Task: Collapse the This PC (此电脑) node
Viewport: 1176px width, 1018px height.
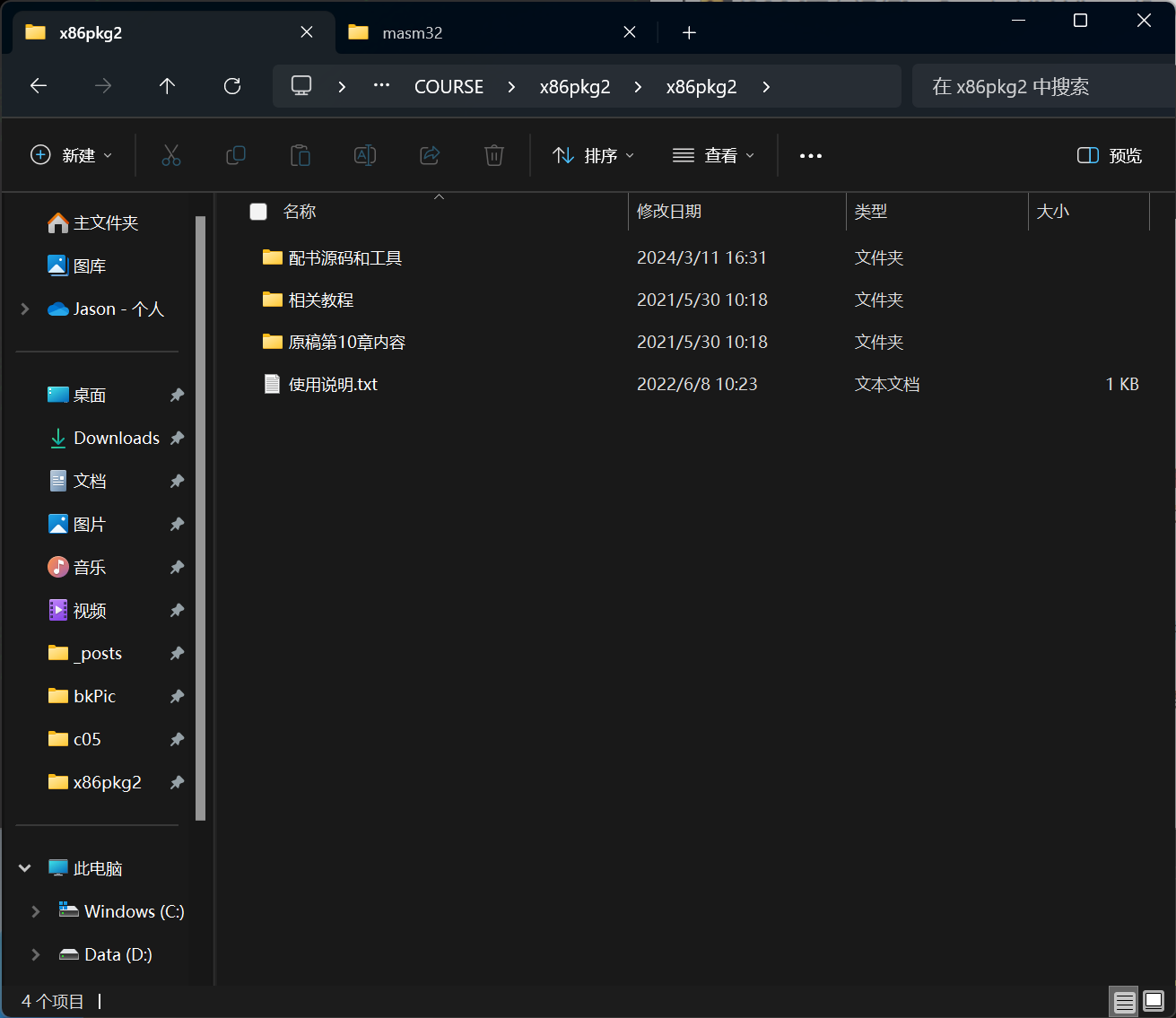Action: tap(25, 868)
